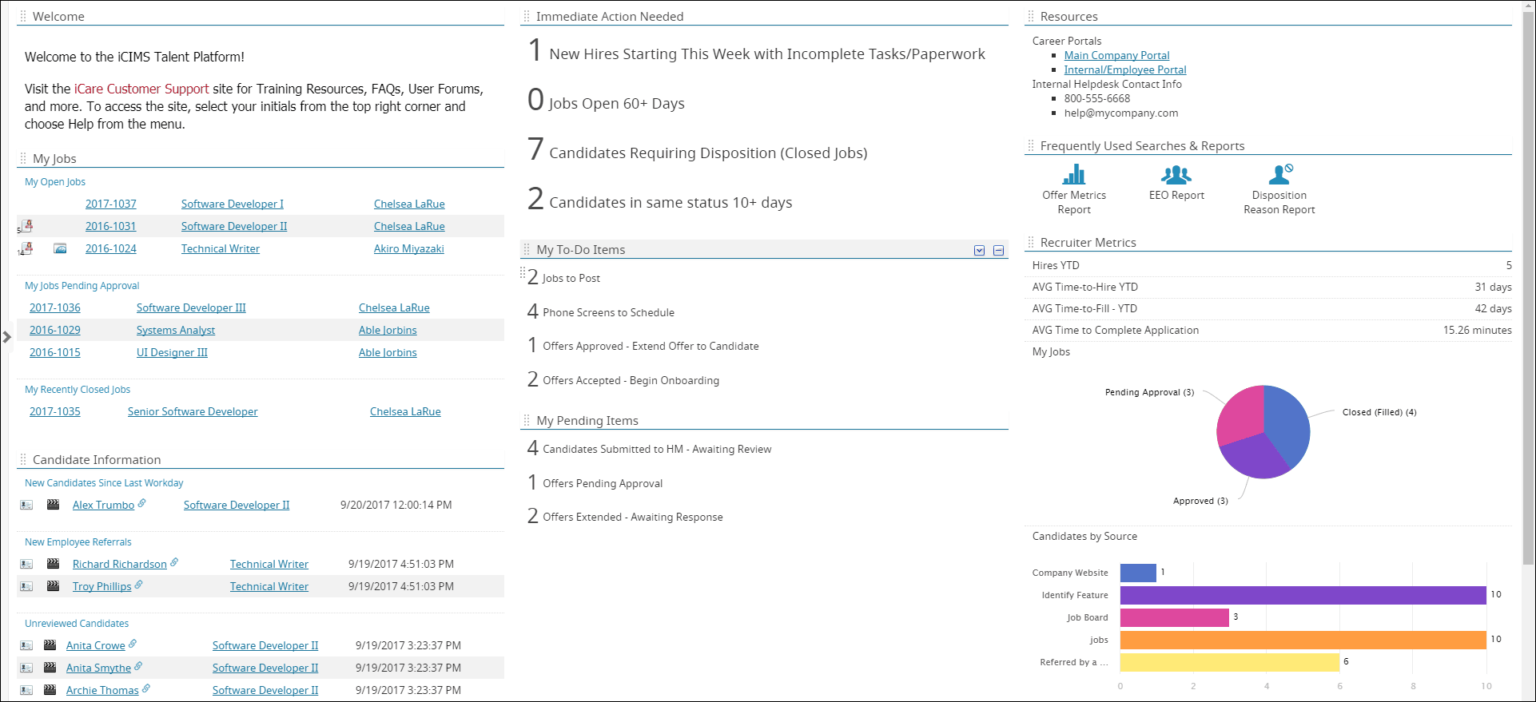Click the video icon next to Alex Trumbo
The width and height of the screenshot is (1536, 702).
[x=52, y=504]
